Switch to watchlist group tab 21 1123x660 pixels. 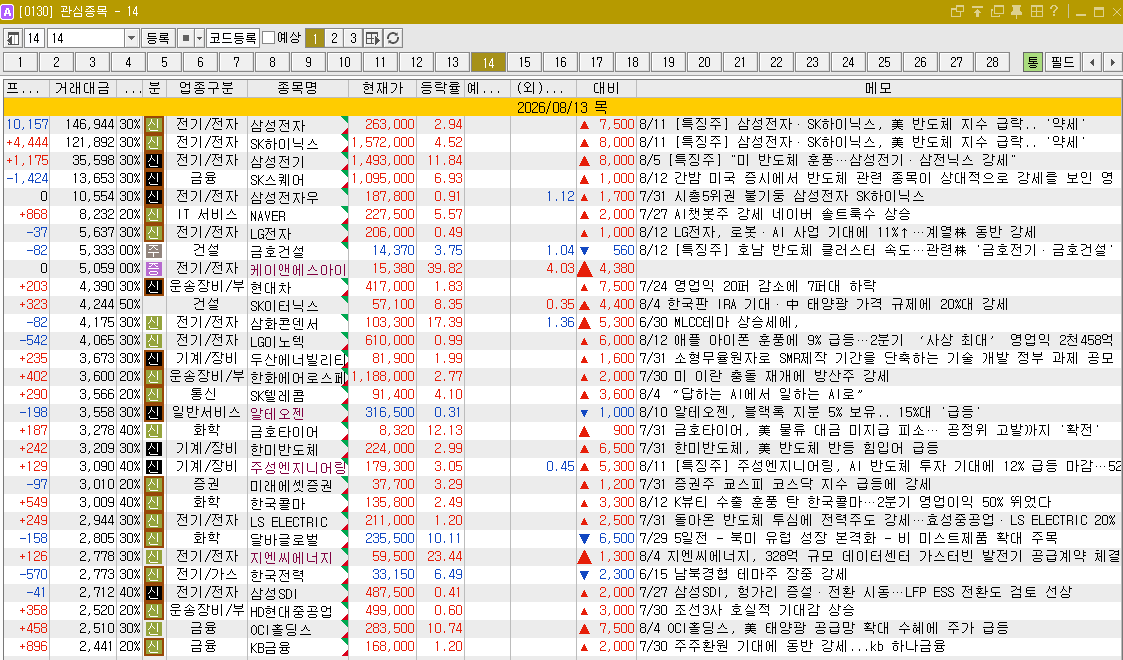740,62
